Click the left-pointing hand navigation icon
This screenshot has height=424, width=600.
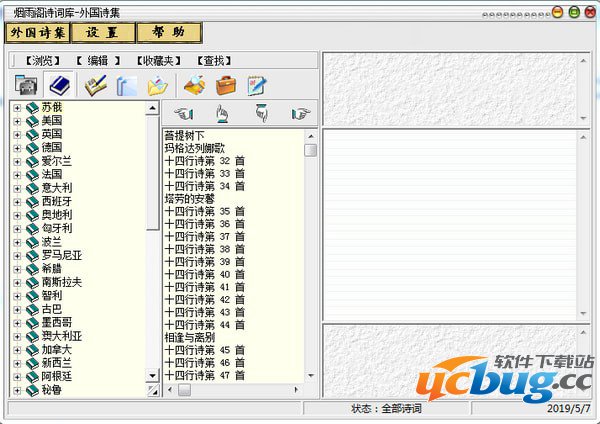[x=184, y=113]
